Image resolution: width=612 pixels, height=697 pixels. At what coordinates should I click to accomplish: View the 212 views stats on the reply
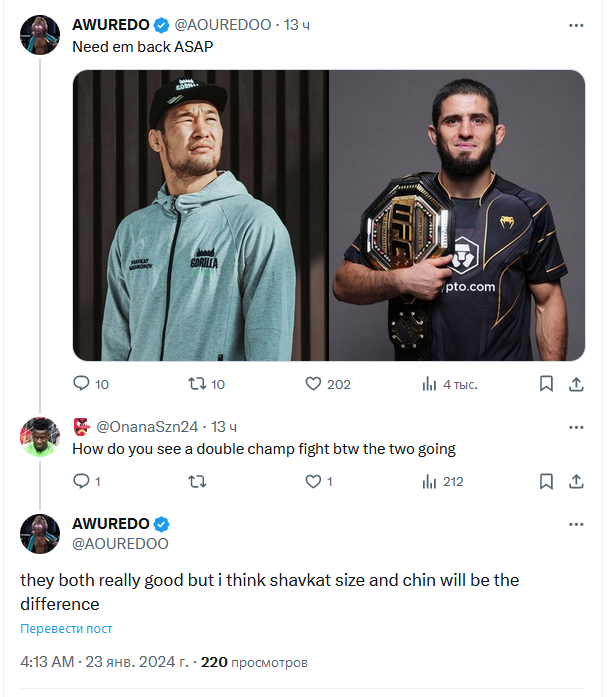[431, 481]
